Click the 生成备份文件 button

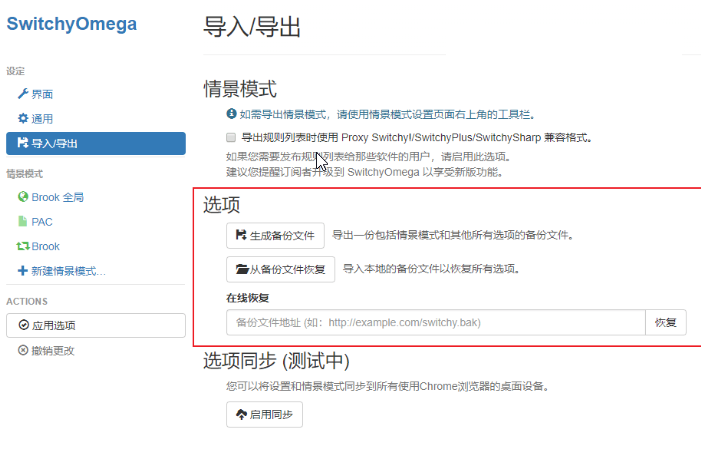[275, 235]
